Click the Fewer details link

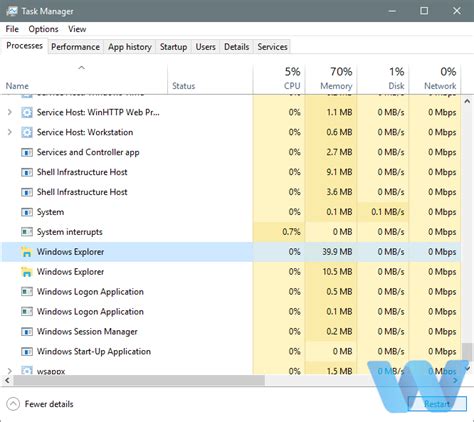[x=49, y=404]
